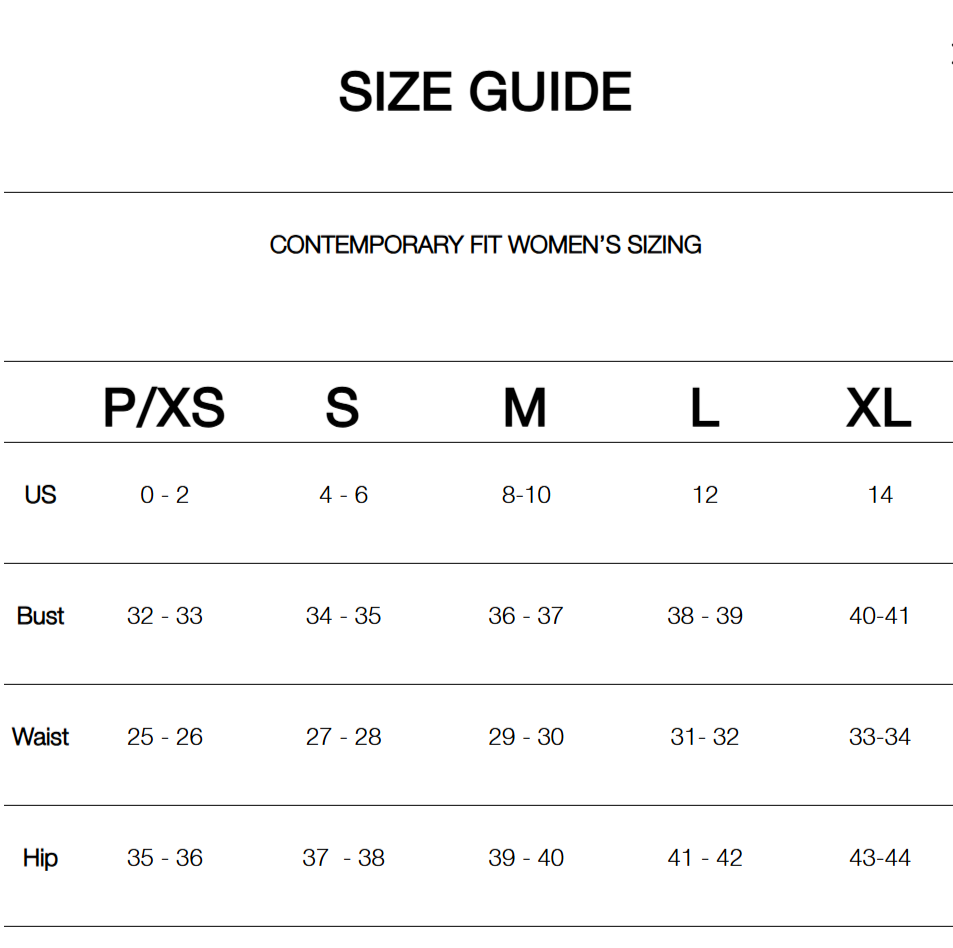
Task: Click the Hip row label
Action: click(40, 858)
